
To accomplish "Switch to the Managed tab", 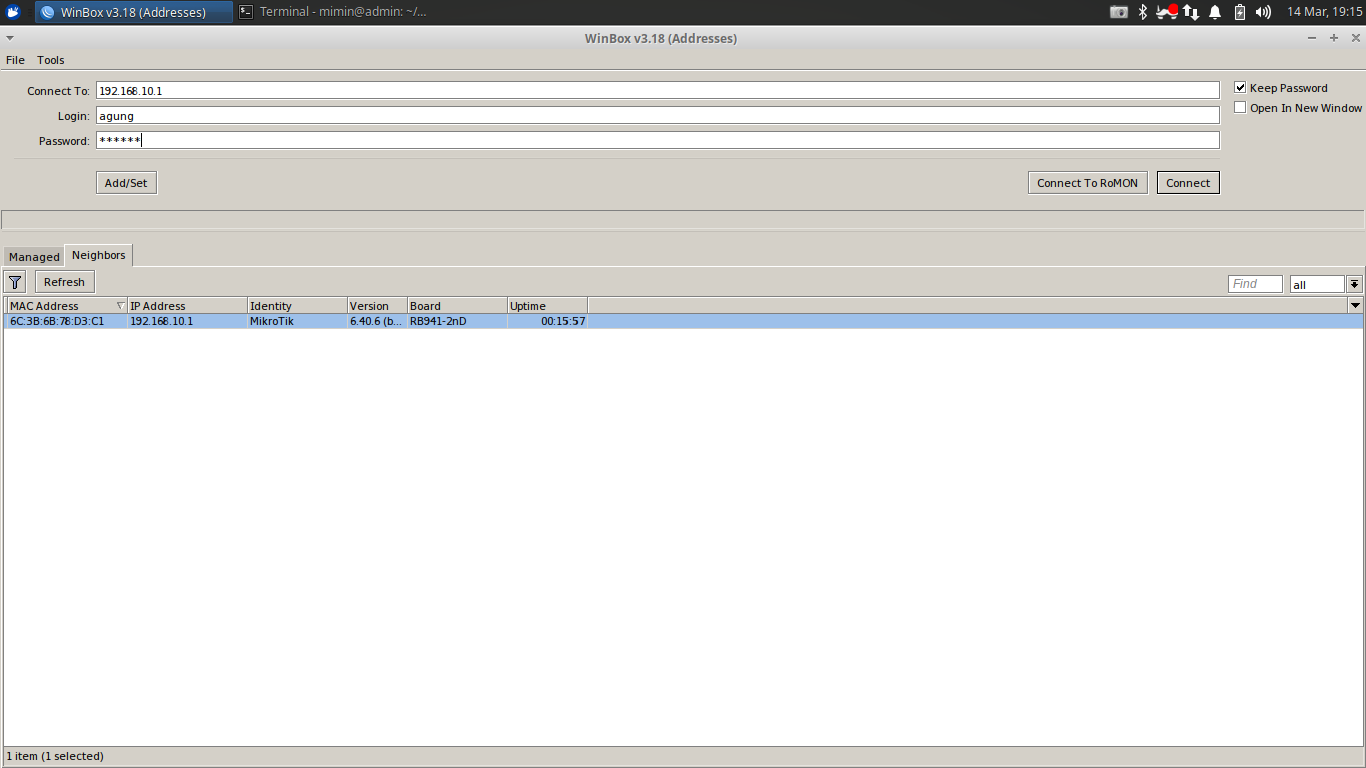I will click(34, 257).
